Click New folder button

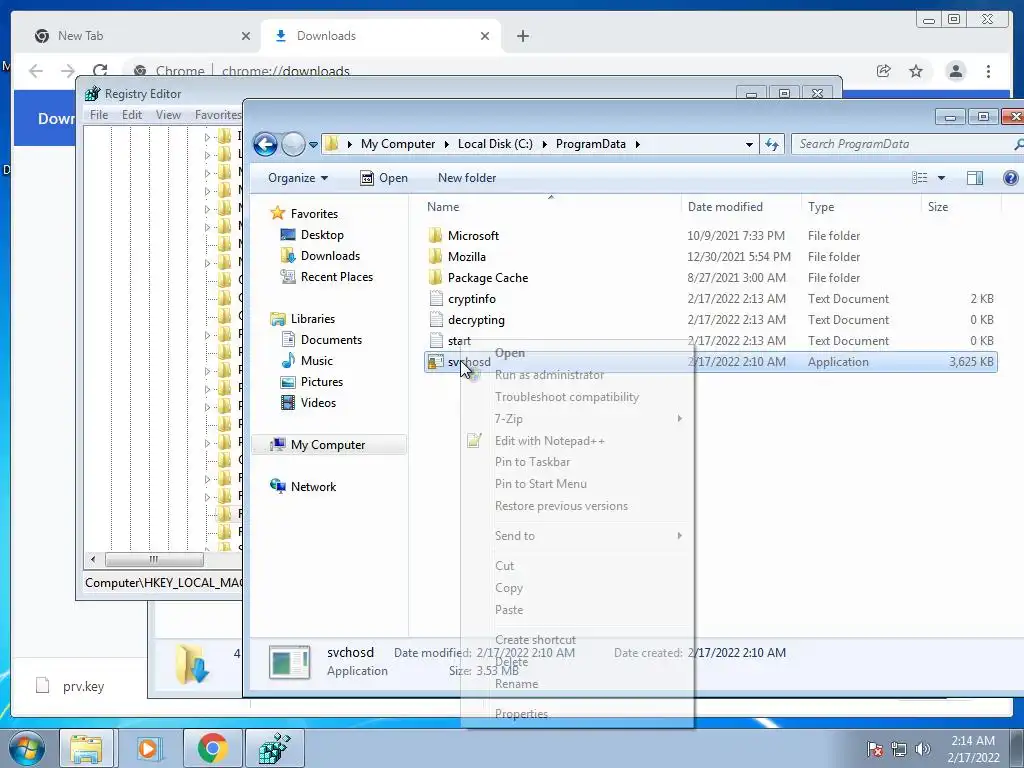coord(467,178)
